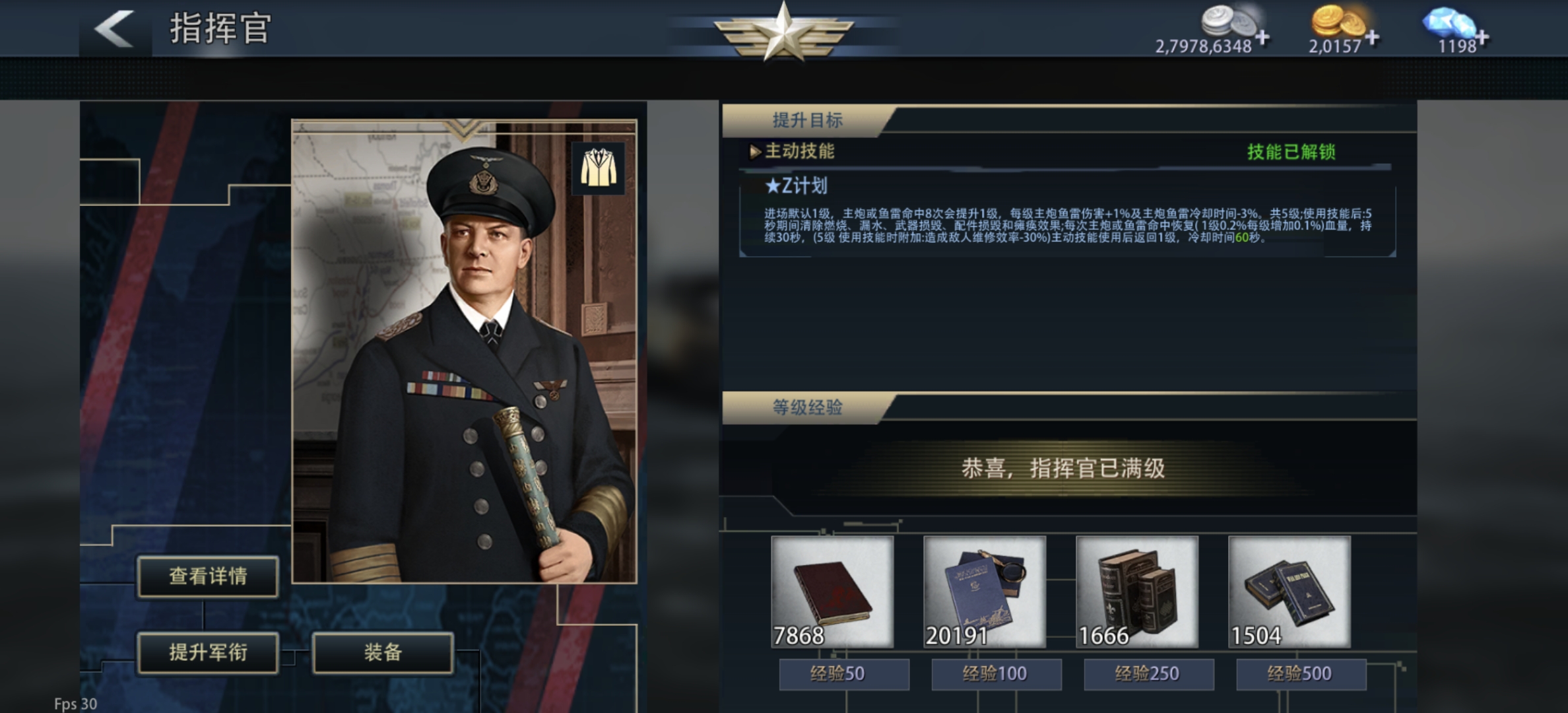Click the 提升军衔 button
Viewport: 1568px width, 713px height.
click(x=208, y=653)
